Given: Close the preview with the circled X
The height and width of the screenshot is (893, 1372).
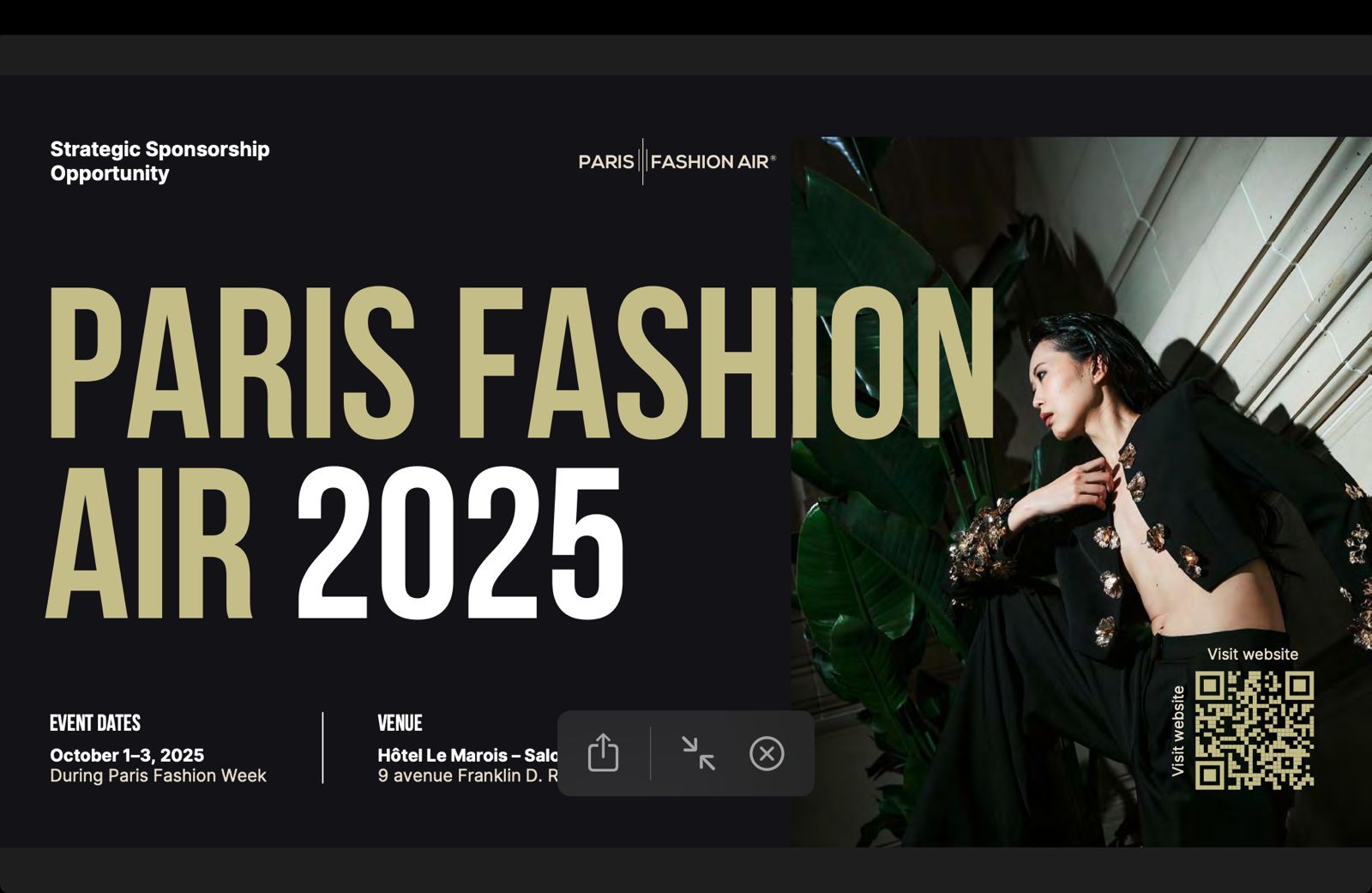Looking at the screenshot, I should 767,753.
